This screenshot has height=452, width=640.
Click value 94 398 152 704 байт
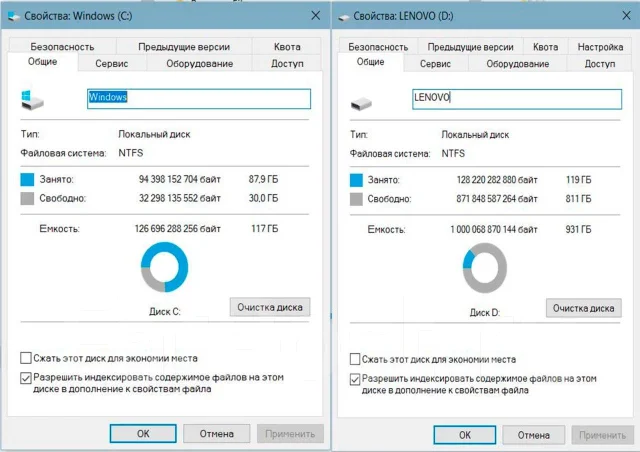click(180, 179)
